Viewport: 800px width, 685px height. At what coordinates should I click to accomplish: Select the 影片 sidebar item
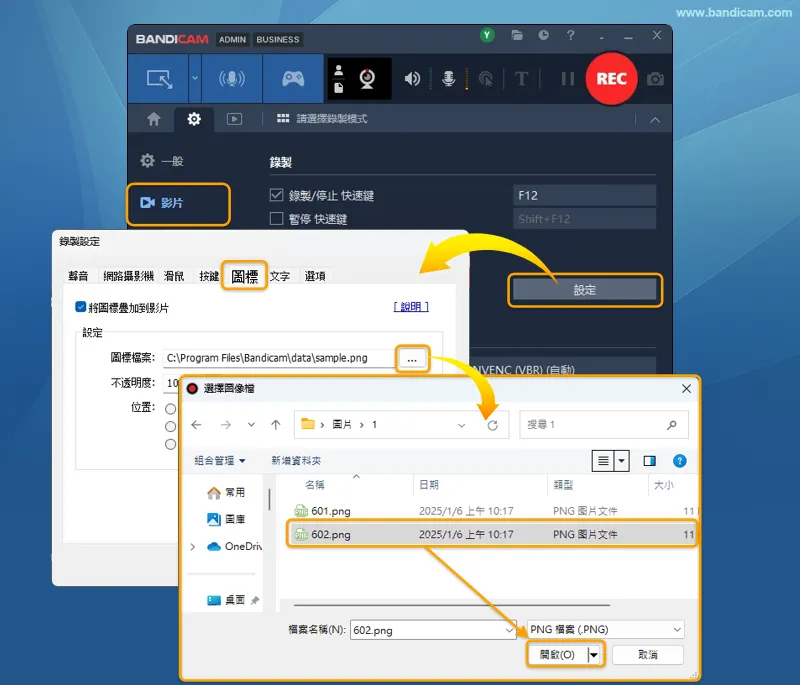178,204
